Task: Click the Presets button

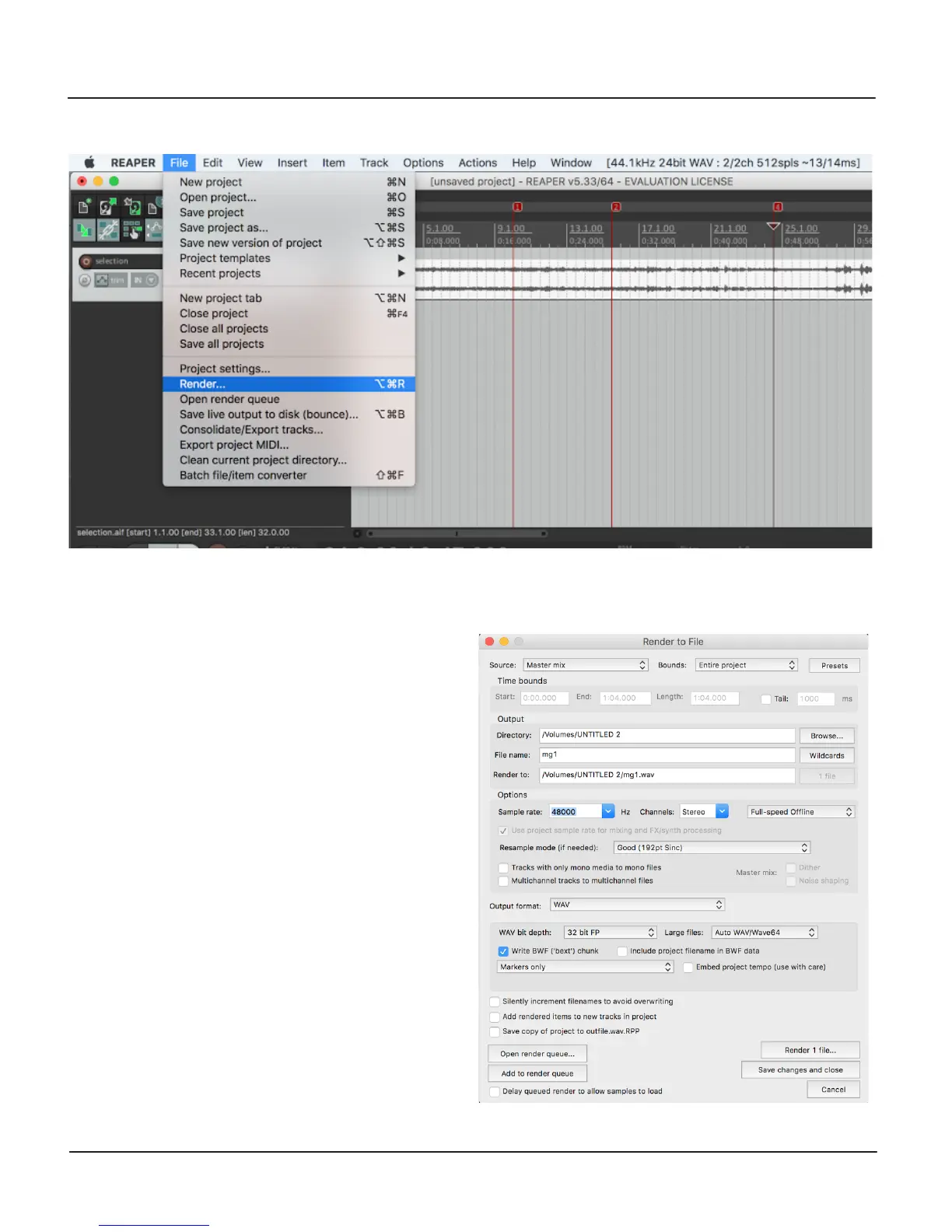Action: [x=835, y=666]
